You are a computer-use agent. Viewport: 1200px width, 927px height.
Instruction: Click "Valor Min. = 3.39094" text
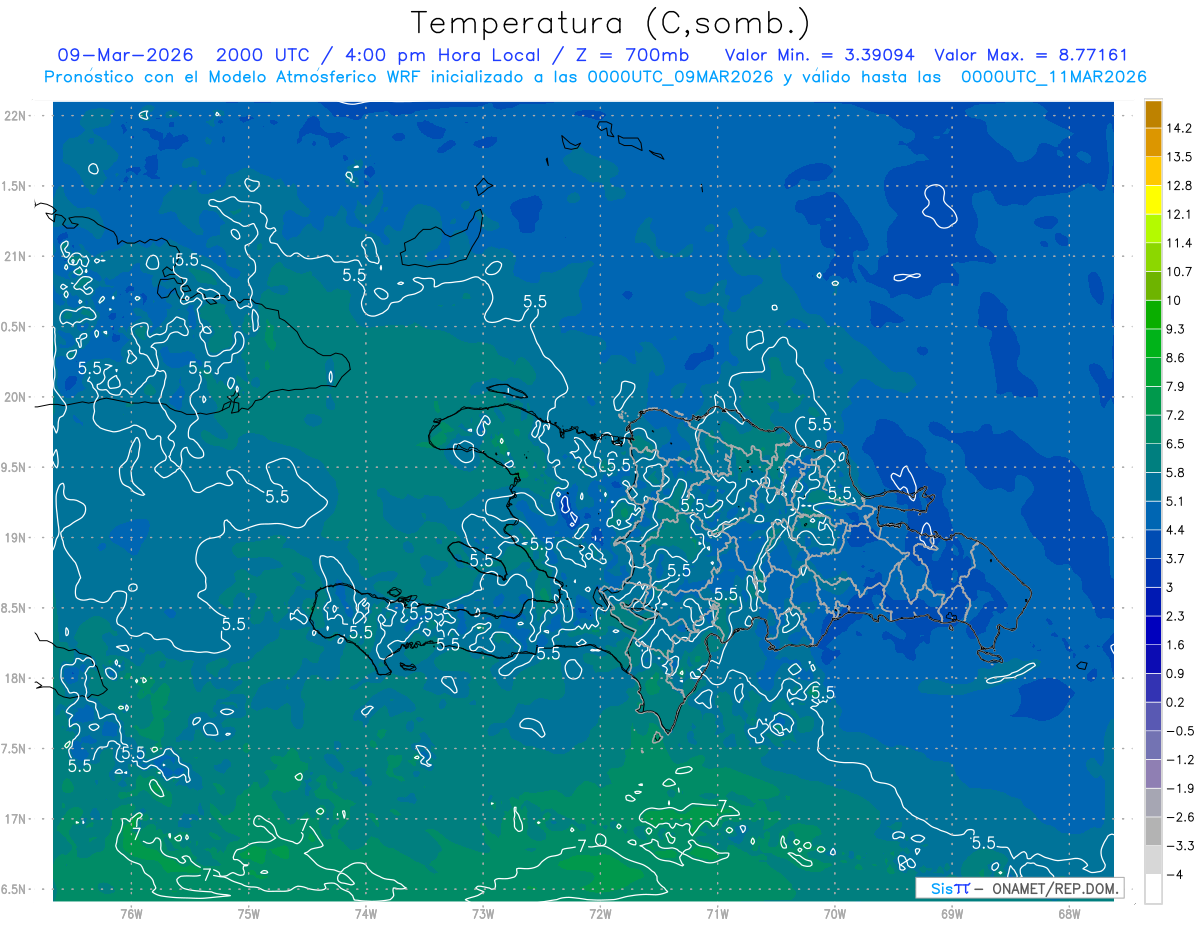[819, 55]
